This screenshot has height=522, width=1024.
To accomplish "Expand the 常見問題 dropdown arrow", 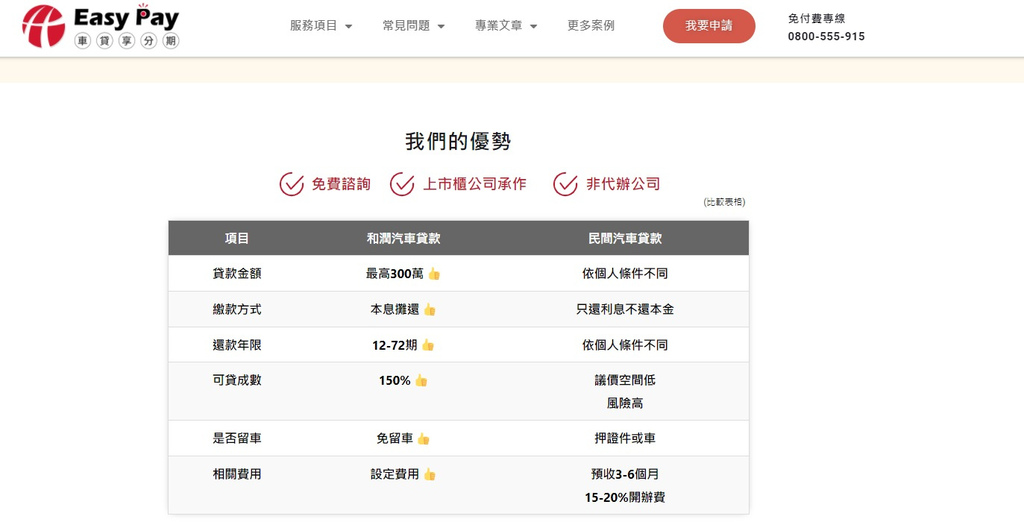I will (x=441, y=27).
